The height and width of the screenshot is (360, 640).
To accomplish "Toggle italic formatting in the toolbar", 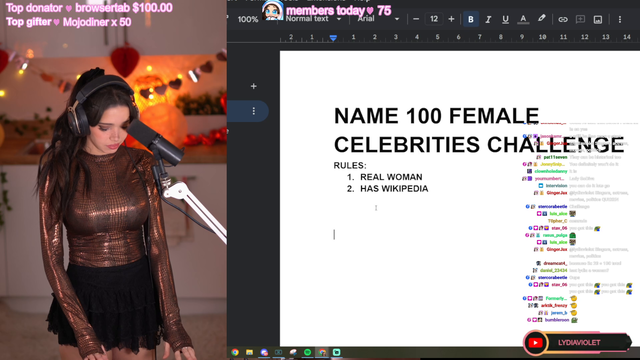I will [x=488, y=19].
